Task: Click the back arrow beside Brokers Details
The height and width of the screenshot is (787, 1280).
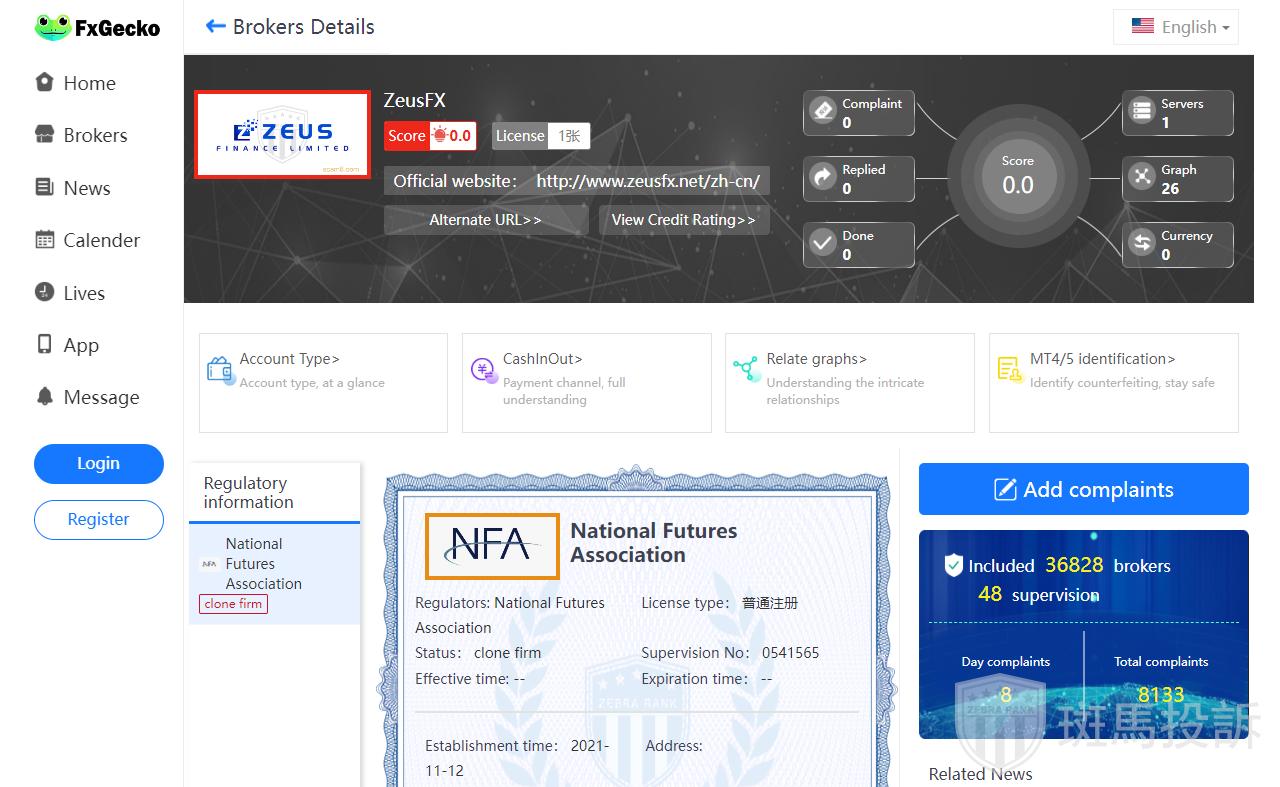Action: 215,27
